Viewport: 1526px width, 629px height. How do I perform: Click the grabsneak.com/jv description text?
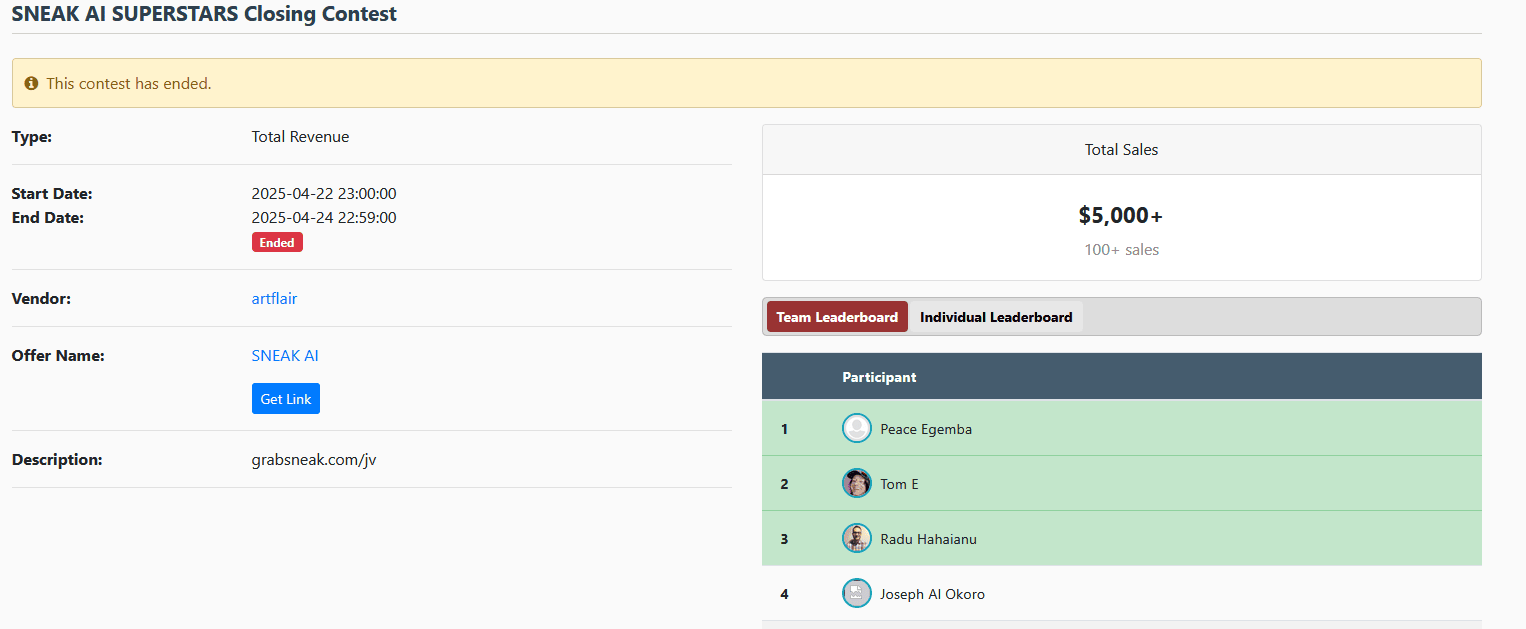[314, 460]
